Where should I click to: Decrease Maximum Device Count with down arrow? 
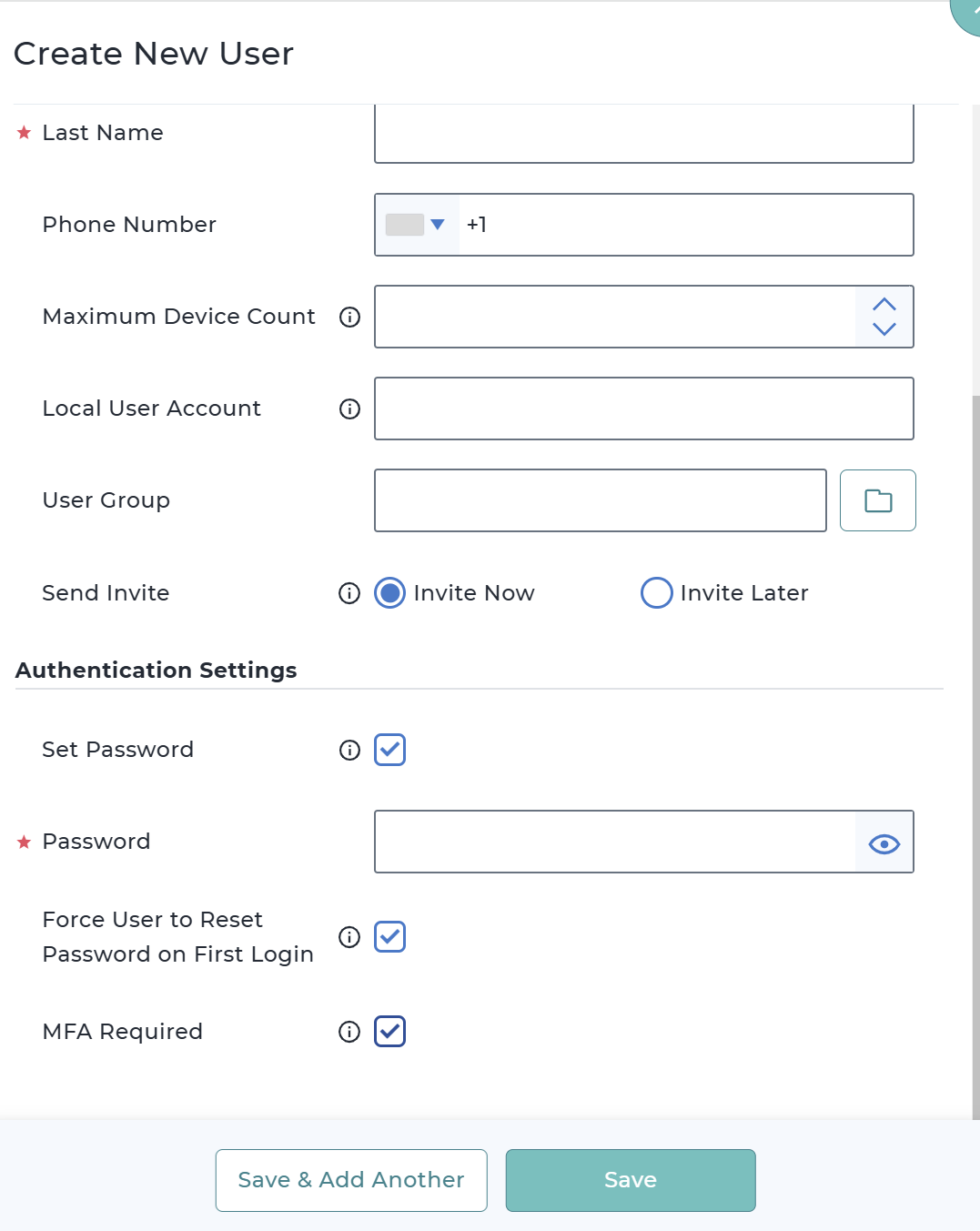pos(884,329)
